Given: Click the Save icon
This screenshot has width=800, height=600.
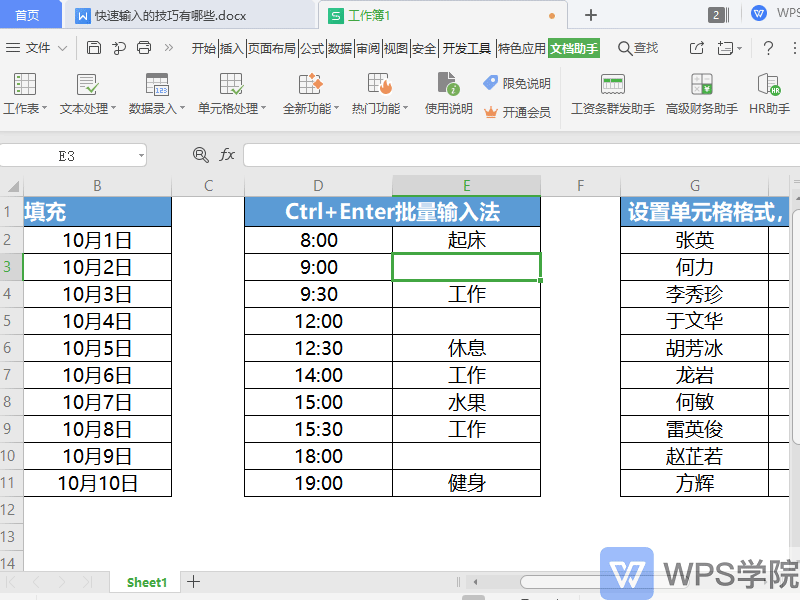Looking at the screenshot, I should coord(93,47).
